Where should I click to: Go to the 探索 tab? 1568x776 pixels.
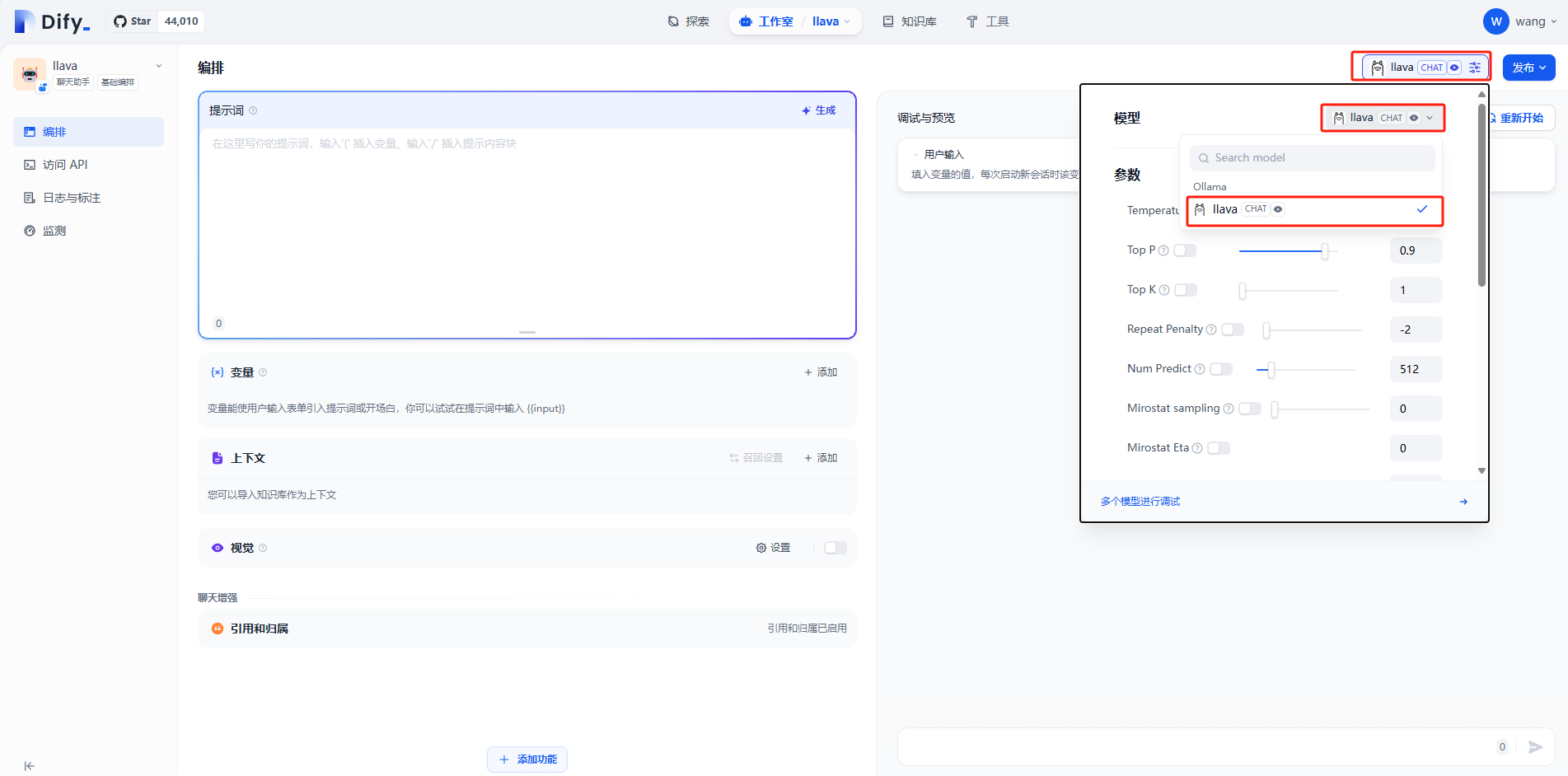pyautogui.click(x=688, y=21)
